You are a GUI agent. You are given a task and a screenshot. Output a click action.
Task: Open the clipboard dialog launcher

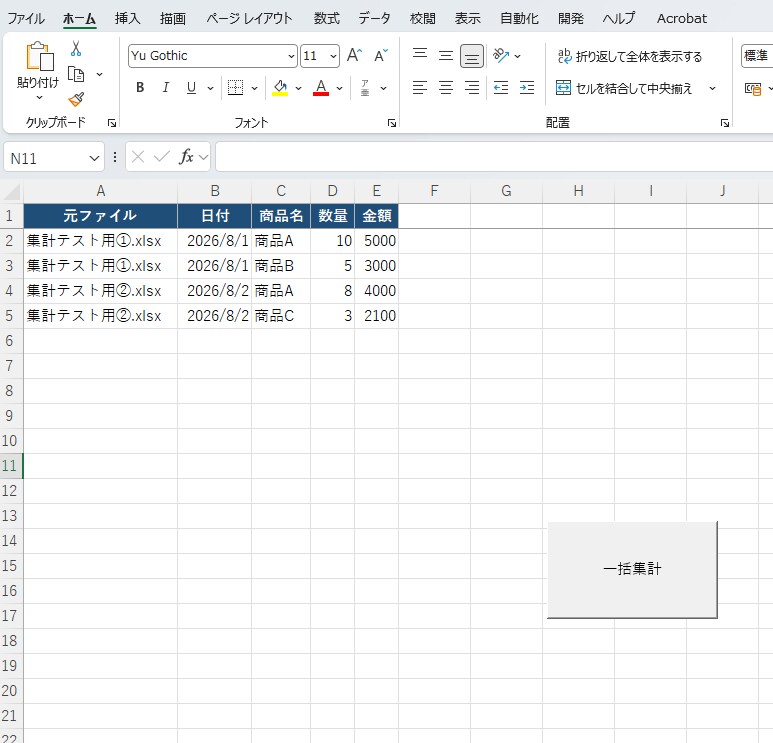(112, 123)
